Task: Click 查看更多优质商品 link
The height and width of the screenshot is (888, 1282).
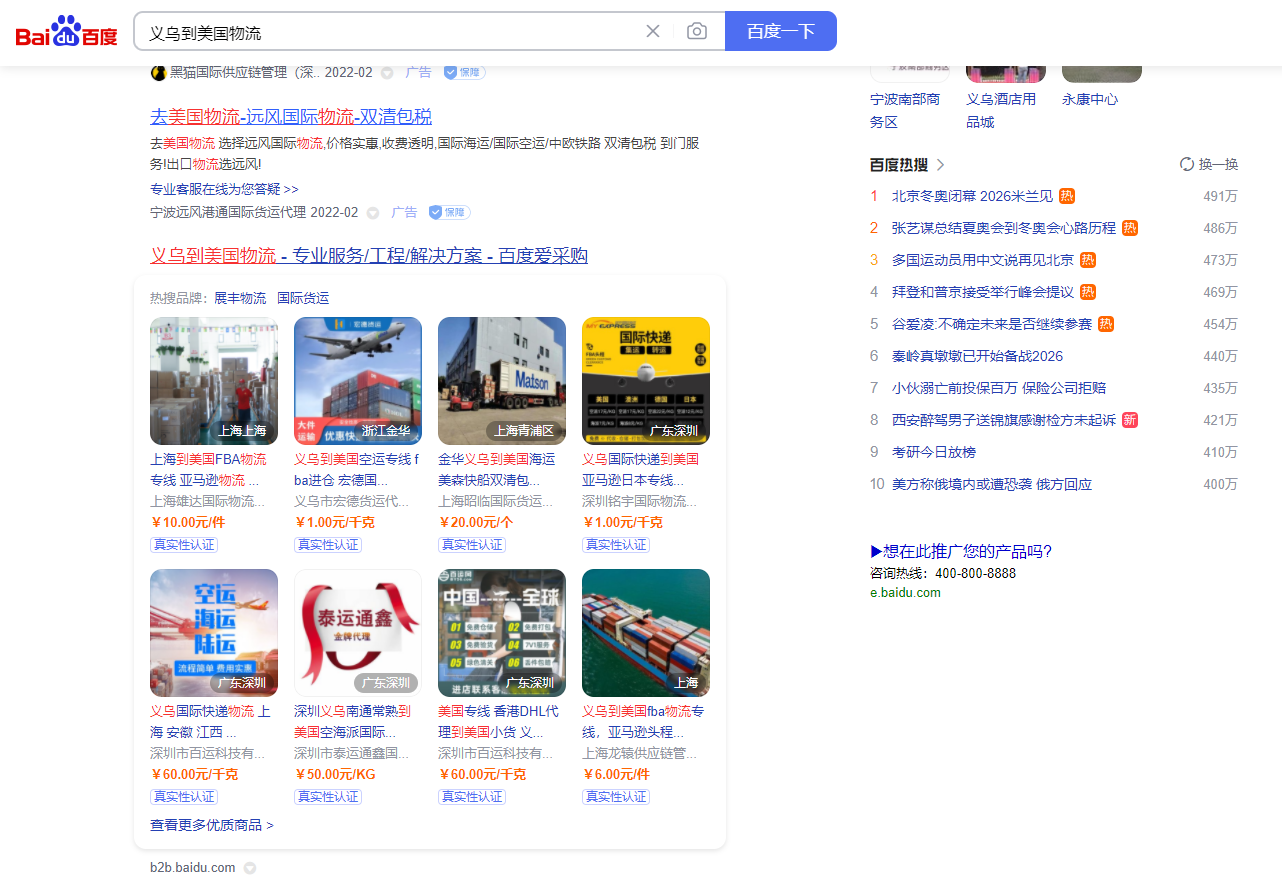Action: [212, 825]
